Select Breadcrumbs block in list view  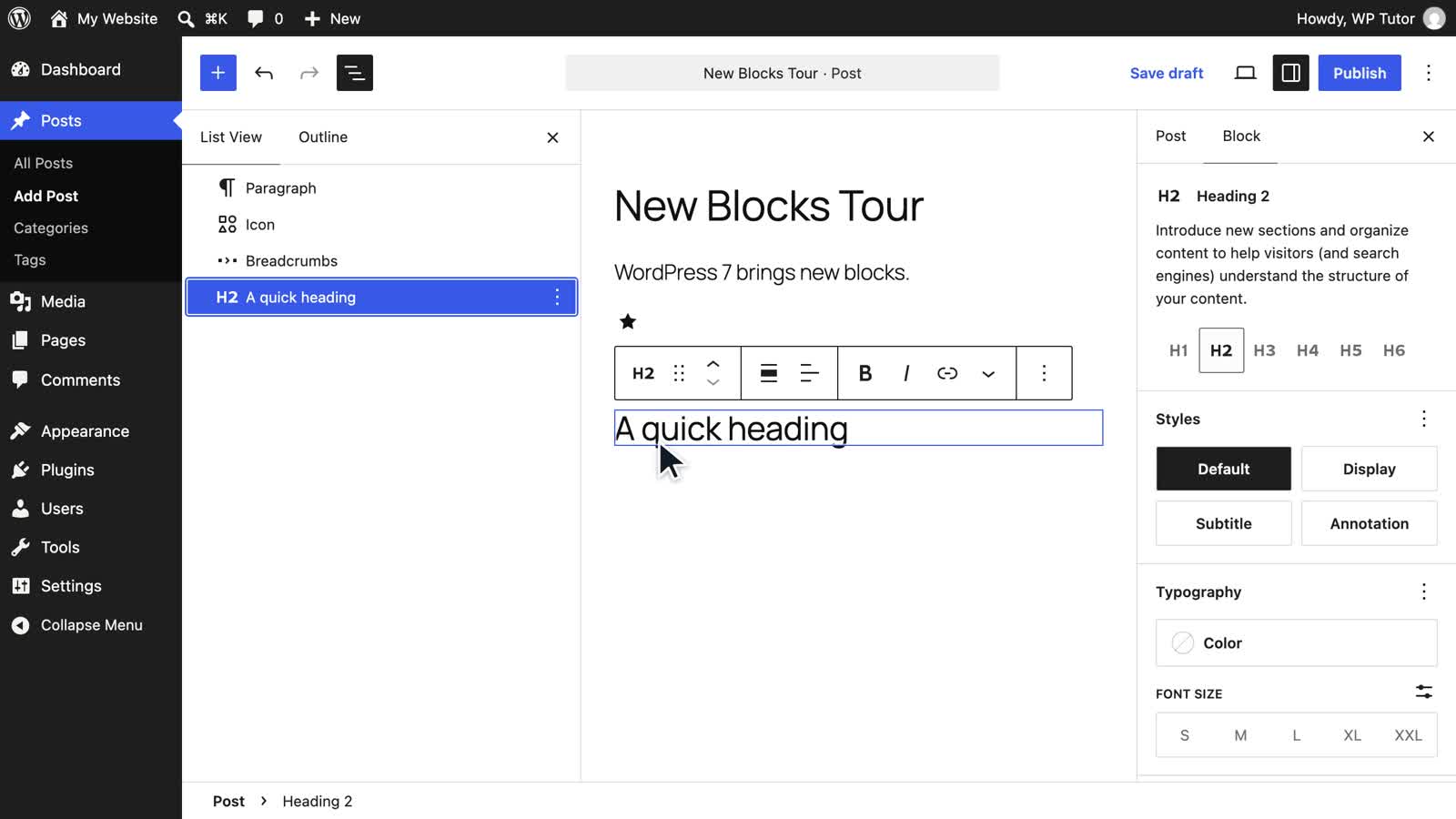point(381,260)
